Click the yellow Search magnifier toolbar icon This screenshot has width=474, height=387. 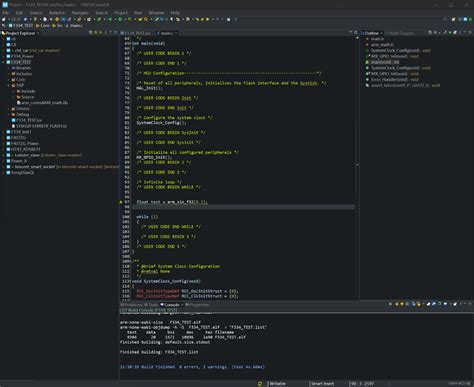[147, 19]
